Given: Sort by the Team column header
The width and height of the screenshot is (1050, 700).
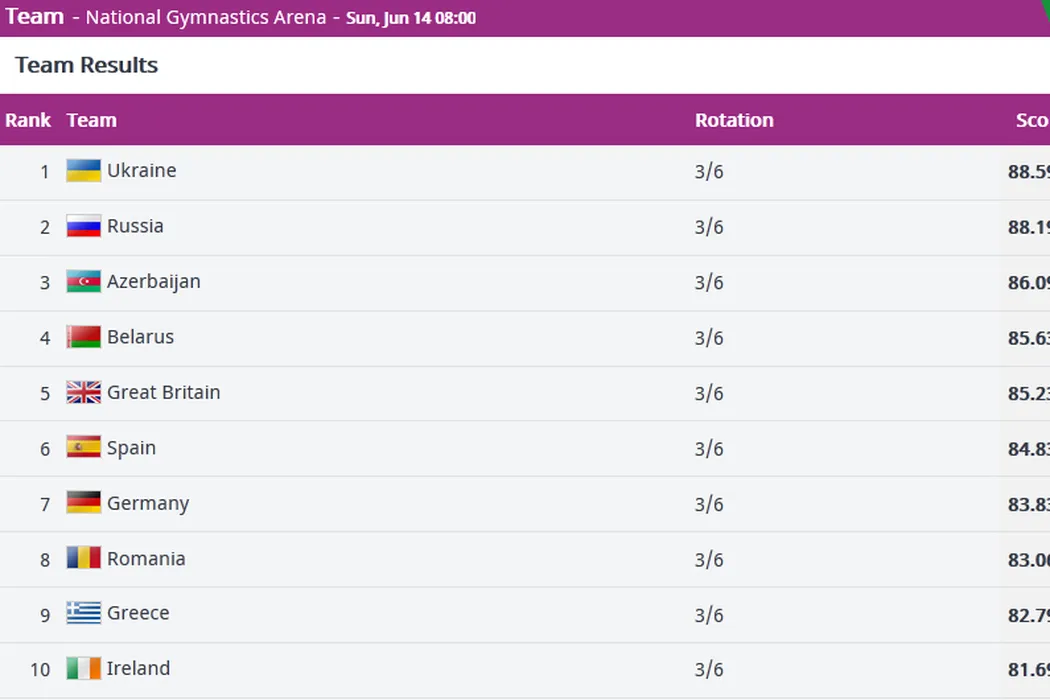Looking at the screenshot, I should coord(92,120).
